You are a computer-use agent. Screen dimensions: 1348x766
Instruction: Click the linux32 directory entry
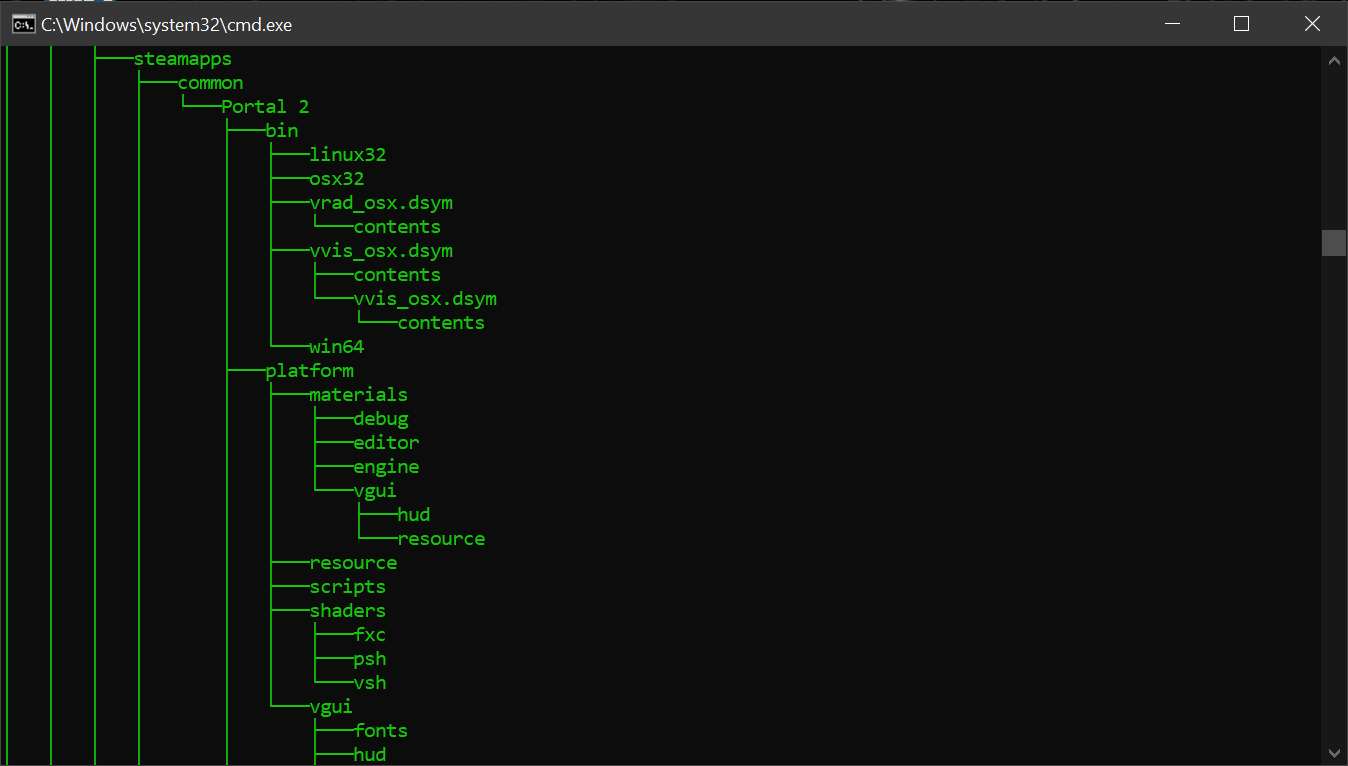point(348,154)
